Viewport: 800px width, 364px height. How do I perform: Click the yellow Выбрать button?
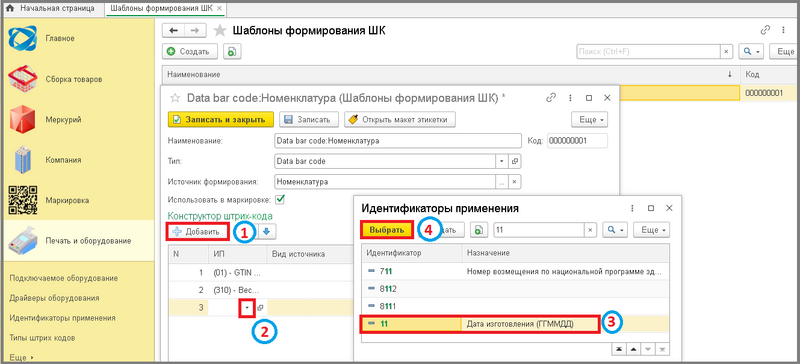(x=387, y=230)
